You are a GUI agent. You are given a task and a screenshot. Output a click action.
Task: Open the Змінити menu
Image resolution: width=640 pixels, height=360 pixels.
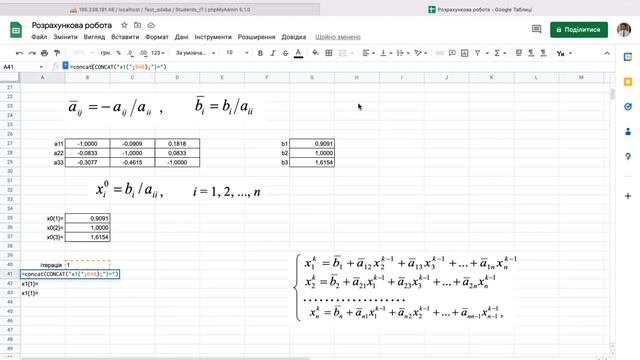pos(65,37)
